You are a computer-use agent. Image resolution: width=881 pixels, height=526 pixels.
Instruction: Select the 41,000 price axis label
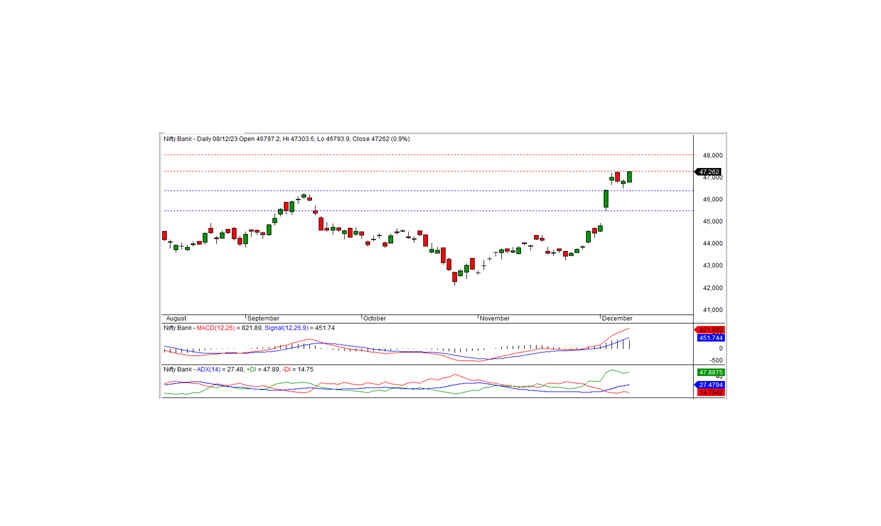pyautogui.click(x=712, y=310)
